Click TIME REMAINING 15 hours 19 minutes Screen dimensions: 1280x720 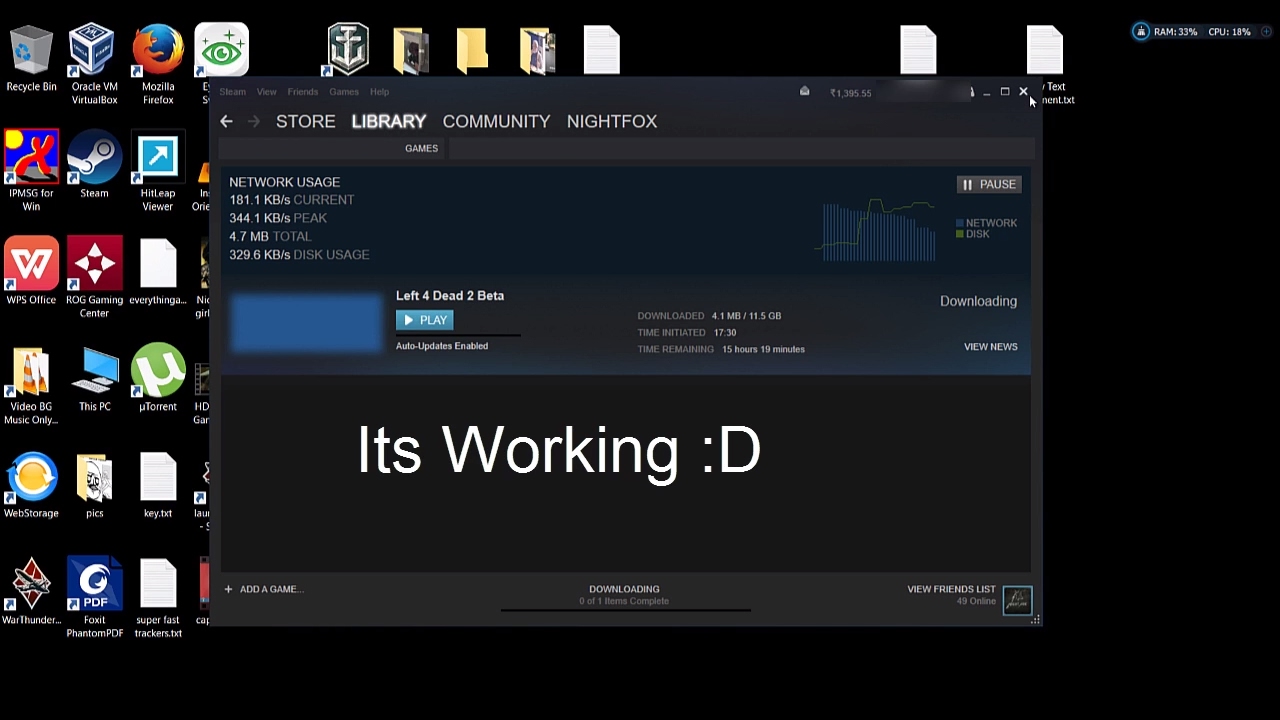[721, 349]
